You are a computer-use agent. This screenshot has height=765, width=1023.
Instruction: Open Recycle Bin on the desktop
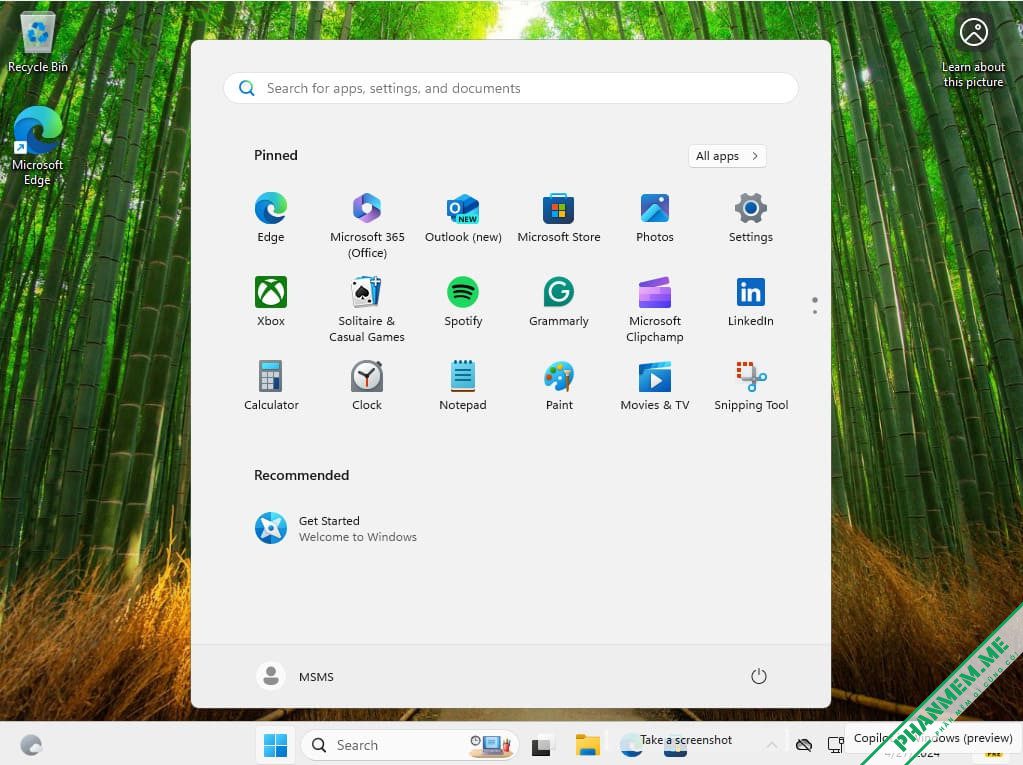pos(38,42)
